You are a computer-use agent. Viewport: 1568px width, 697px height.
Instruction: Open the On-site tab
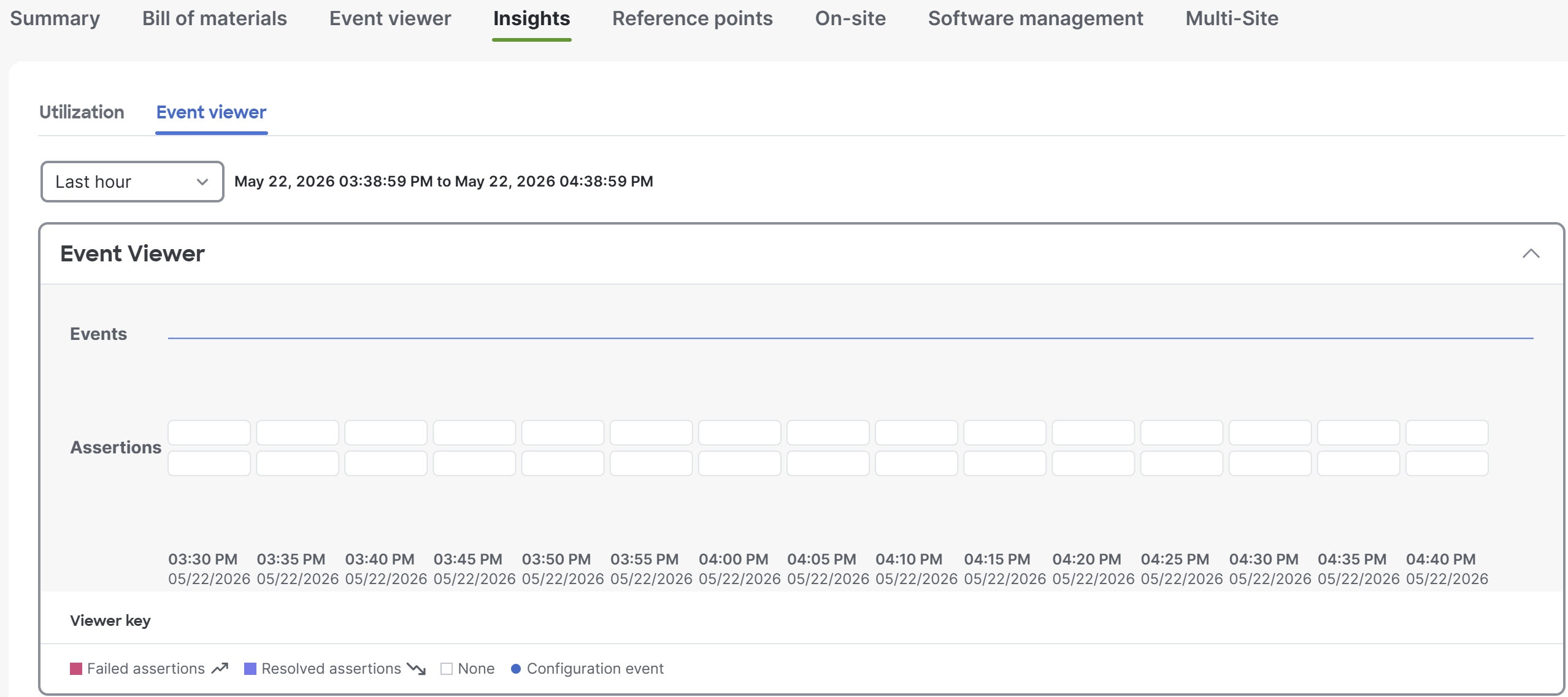(850, 18)
